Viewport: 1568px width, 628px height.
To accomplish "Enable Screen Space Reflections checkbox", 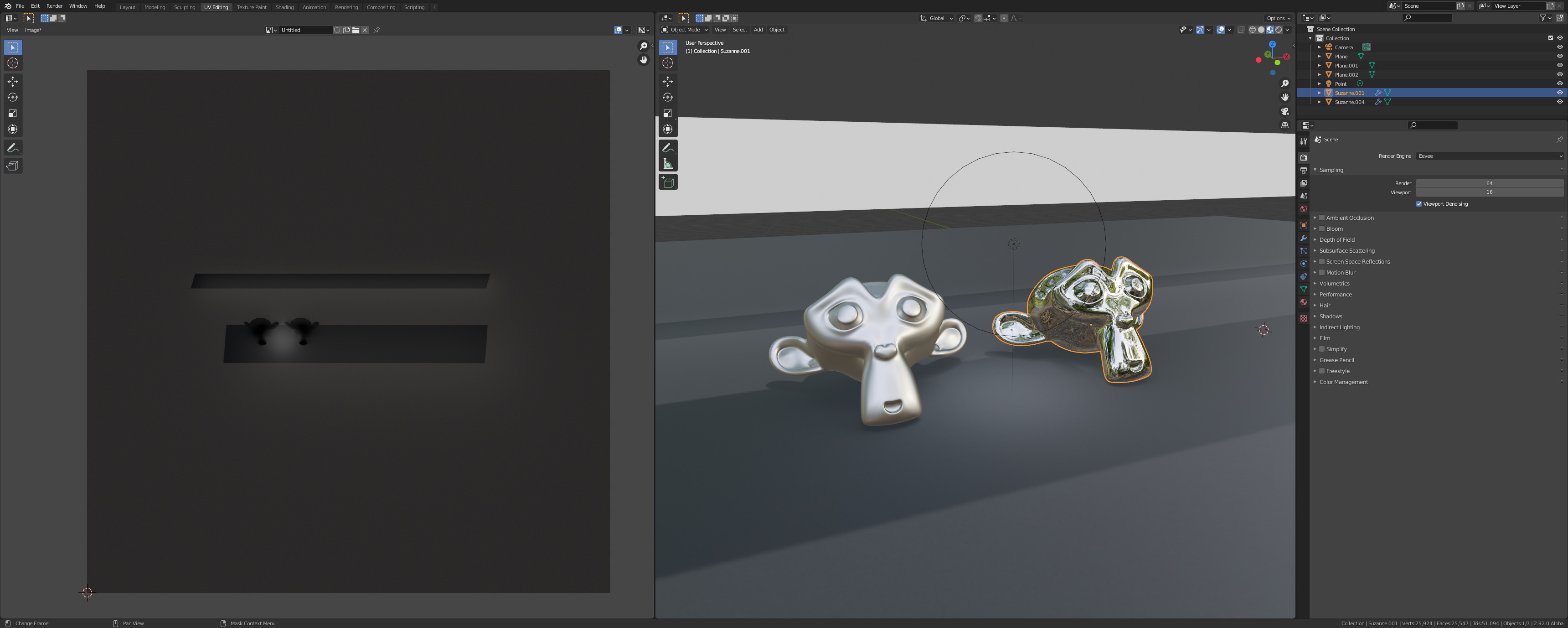I will click(x=1321, y=261).
